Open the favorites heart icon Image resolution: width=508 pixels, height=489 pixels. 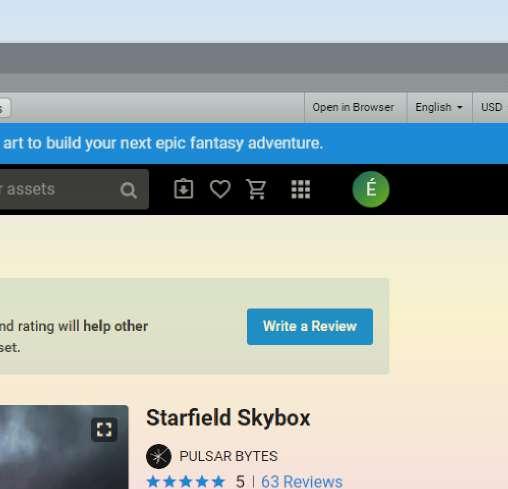pos(220,189)
